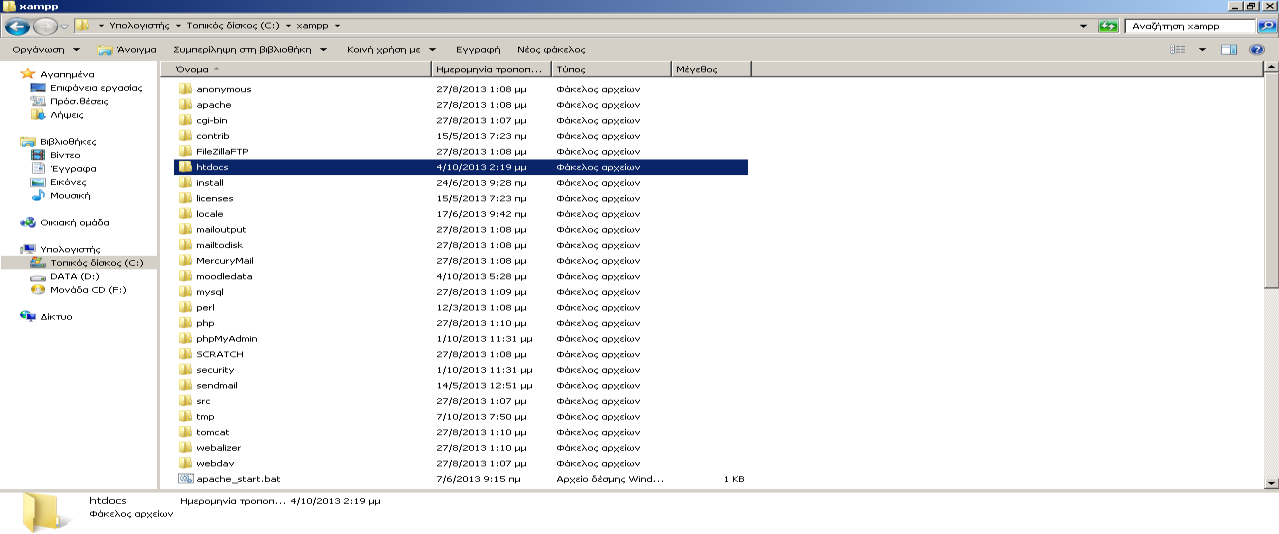This screenshot has height=534, width=1279.
Task: Click the Εγγραφή toolbar button
Action: 478,49
